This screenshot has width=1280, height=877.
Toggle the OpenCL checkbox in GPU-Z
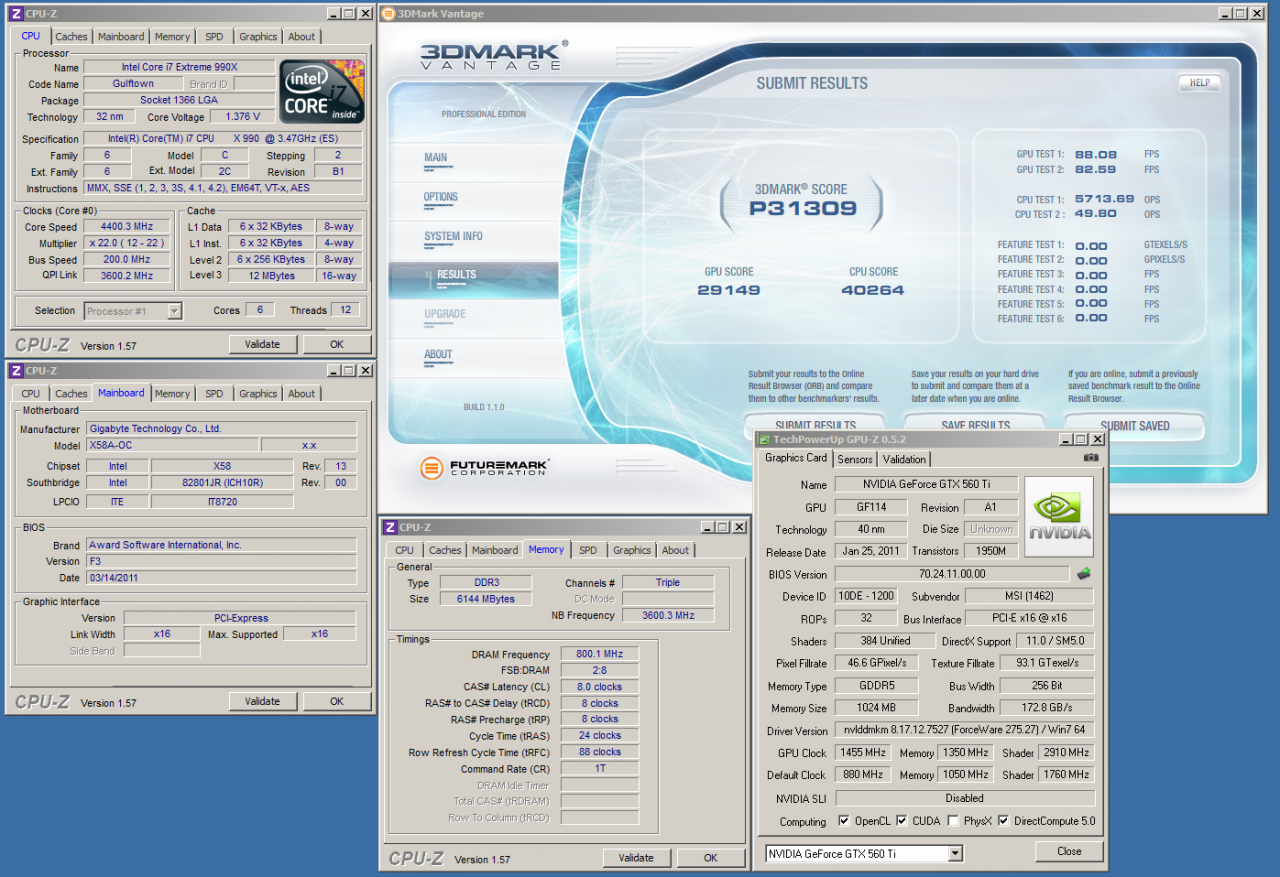[x=844, y=821]
